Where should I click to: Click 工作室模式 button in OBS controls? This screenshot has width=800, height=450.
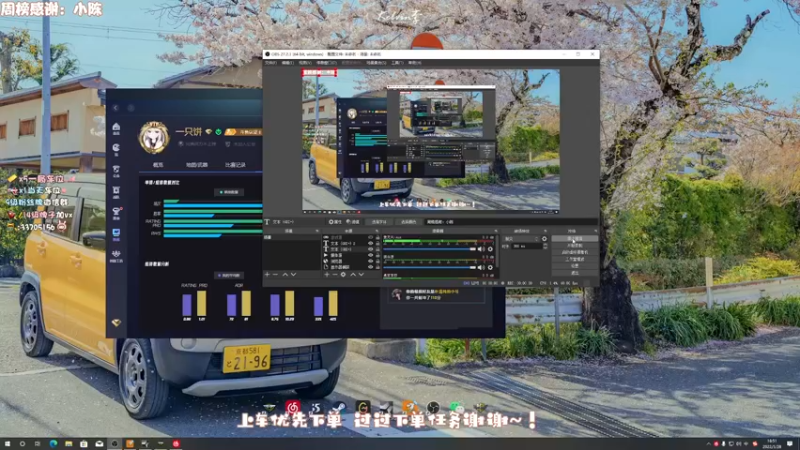[x=574, y=259]
